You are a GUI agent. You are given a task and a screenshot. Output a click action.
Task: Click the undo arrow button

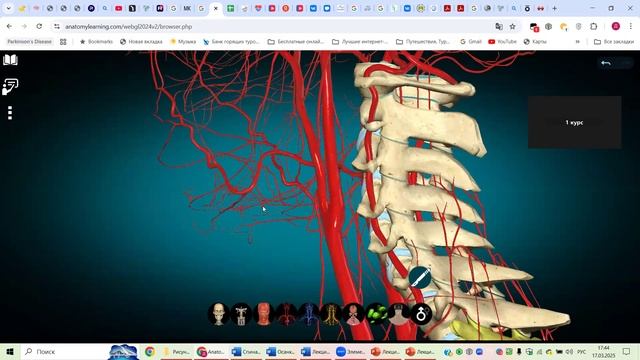[x=606, y=63]
